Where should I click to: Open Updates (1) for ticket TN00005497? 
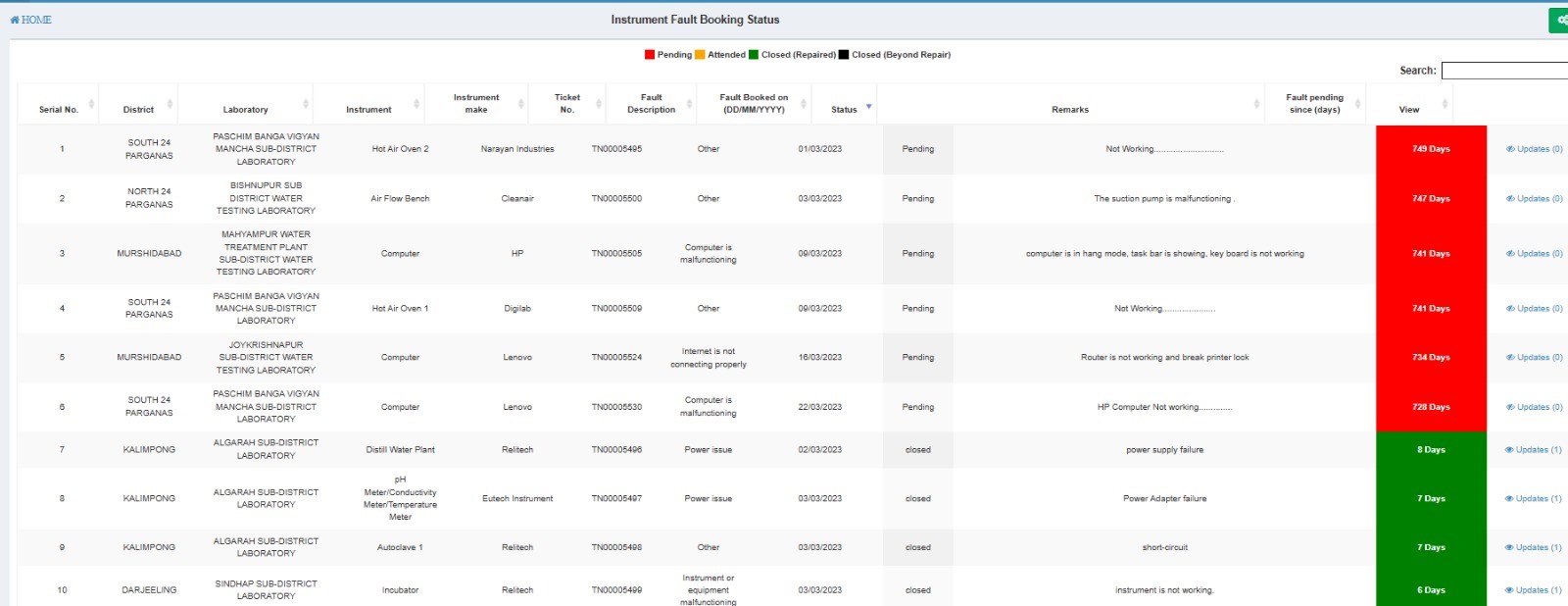[x=1534, y=498]
